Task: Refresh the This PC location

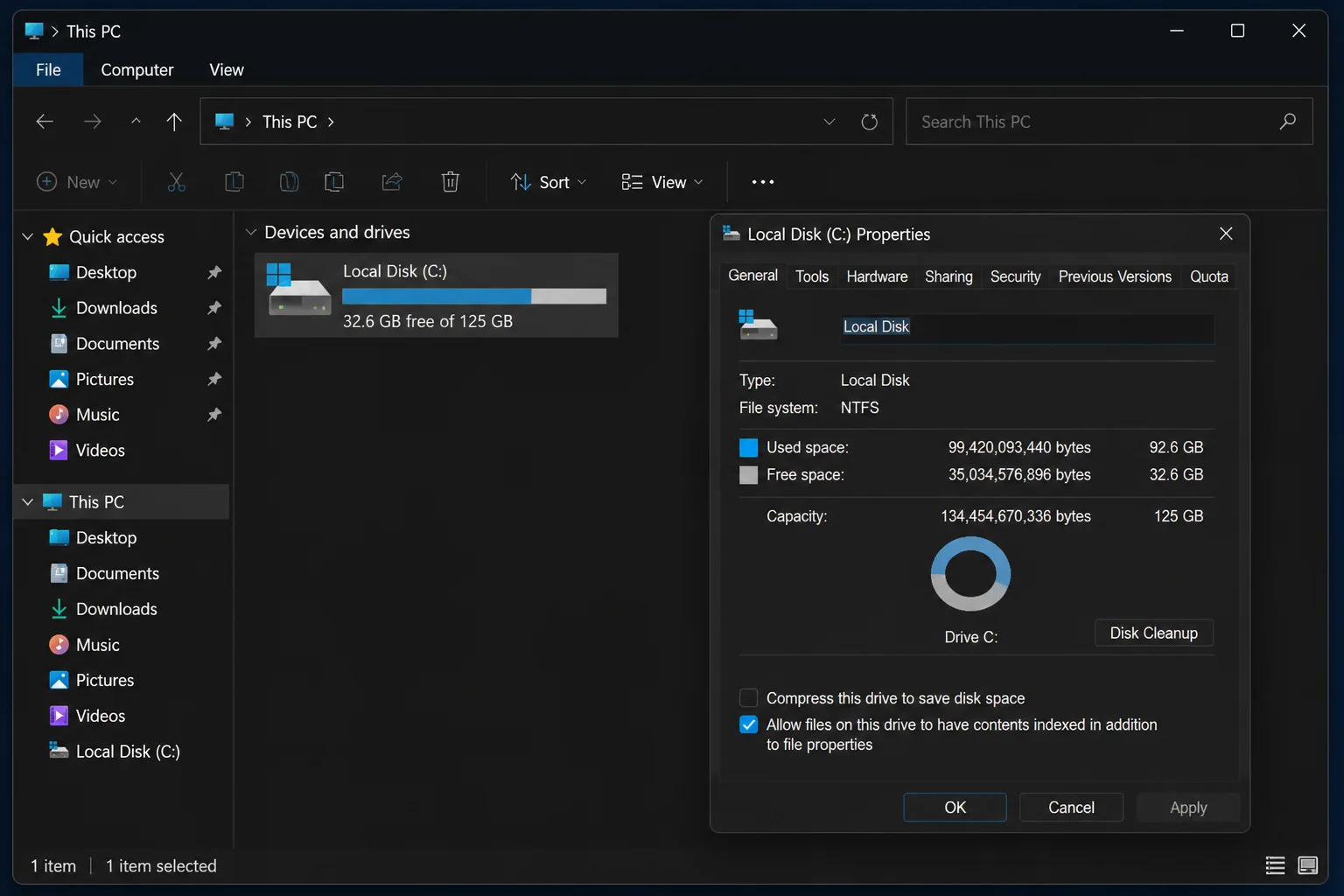Action: [x=869, y=122]
